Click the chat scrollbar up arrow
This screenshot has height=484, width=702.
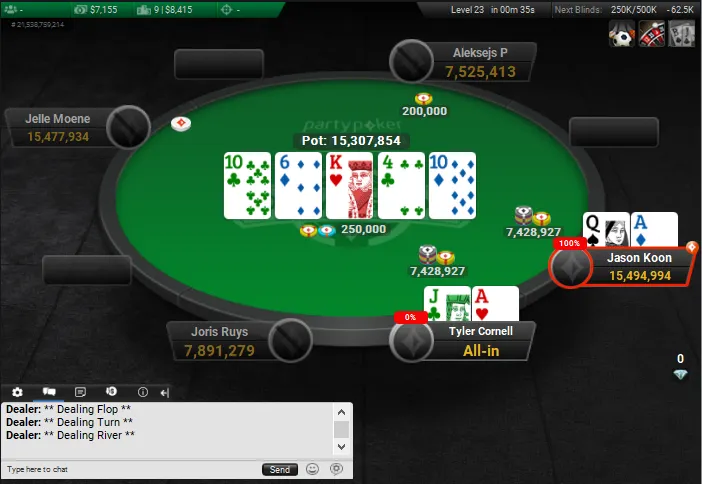(342, 412)
